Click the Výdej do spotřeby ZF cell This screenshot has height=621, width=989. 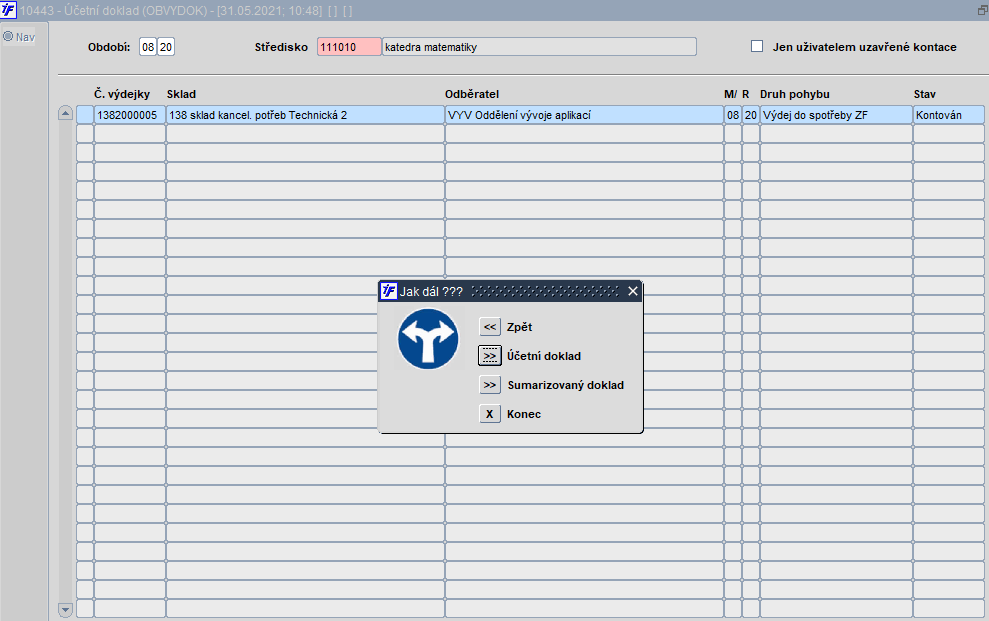click(836, 115)
